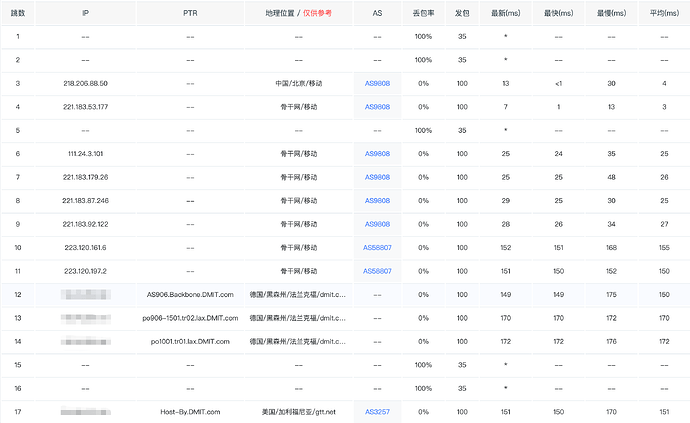Click slowest value 175 in hop 12
The image size is (690, 423).
click(611, 294)
